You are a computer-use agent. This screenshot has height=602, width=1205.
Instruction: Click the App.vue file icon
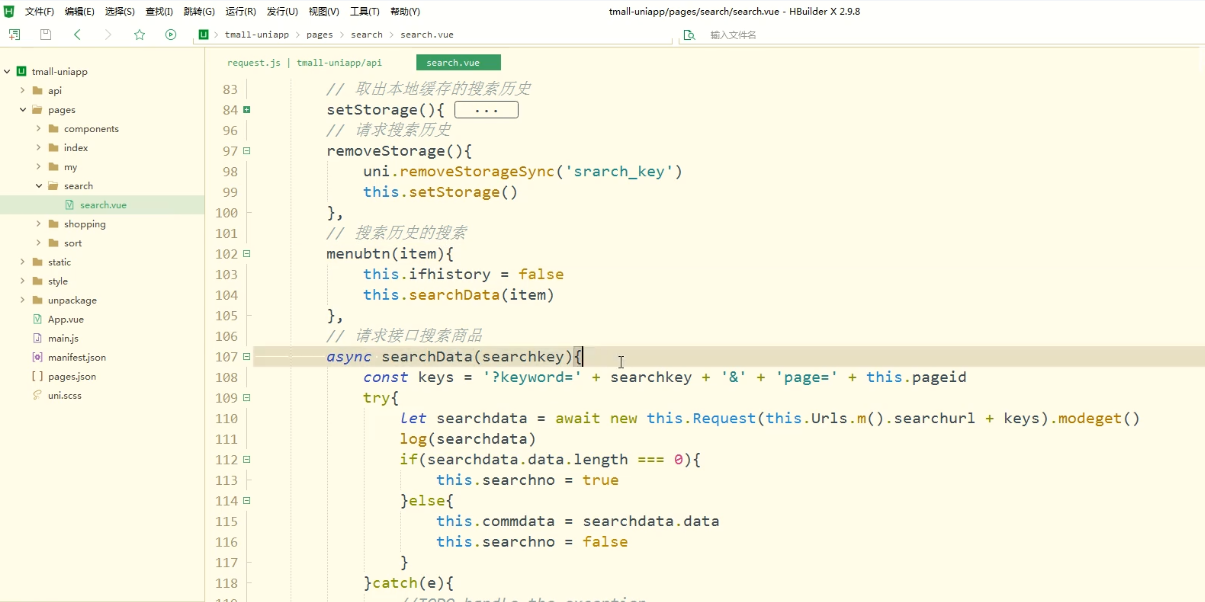[x=37, y=319]
